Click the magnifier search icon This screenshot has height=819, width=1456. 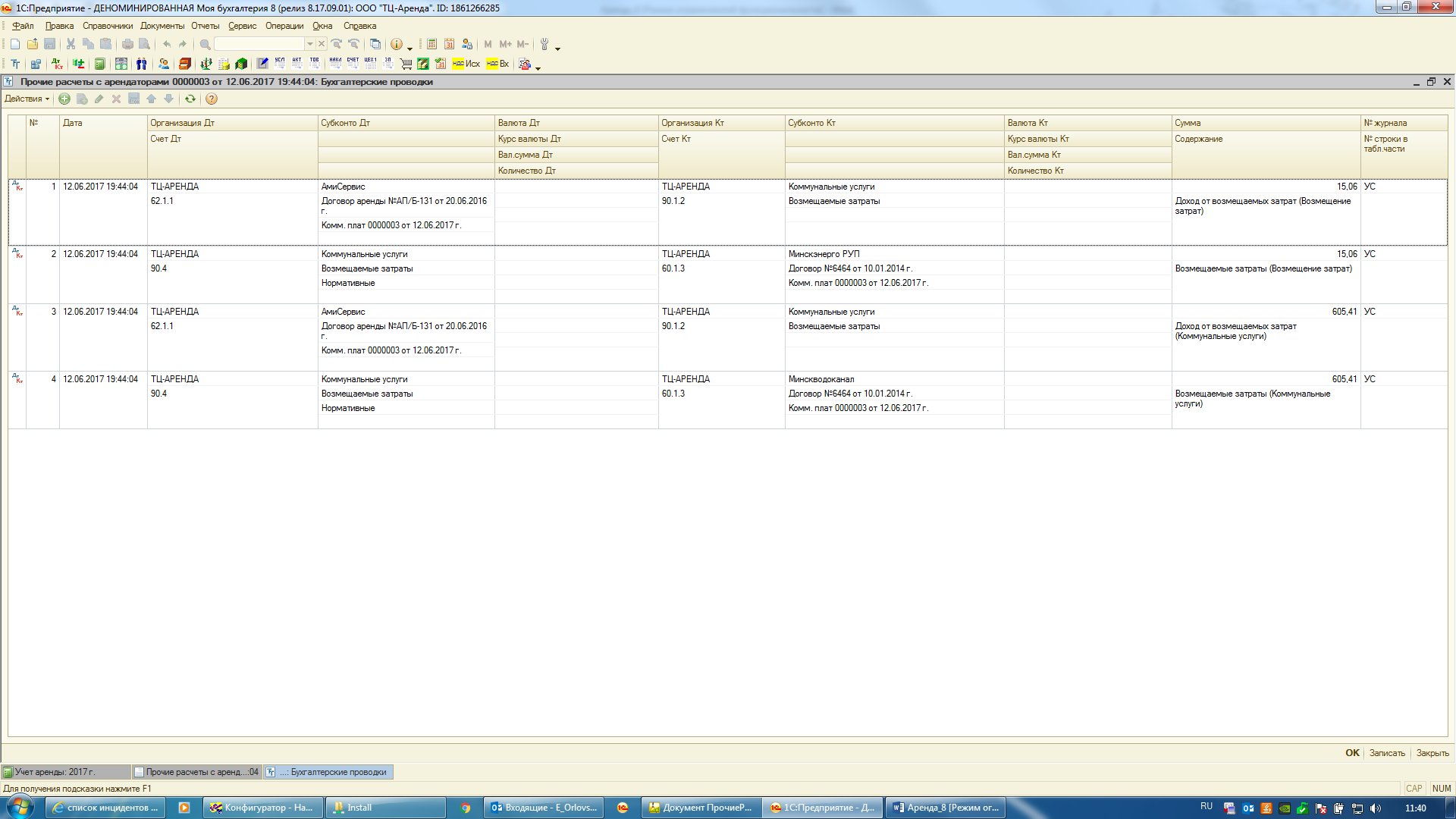(x=205, y=44)
